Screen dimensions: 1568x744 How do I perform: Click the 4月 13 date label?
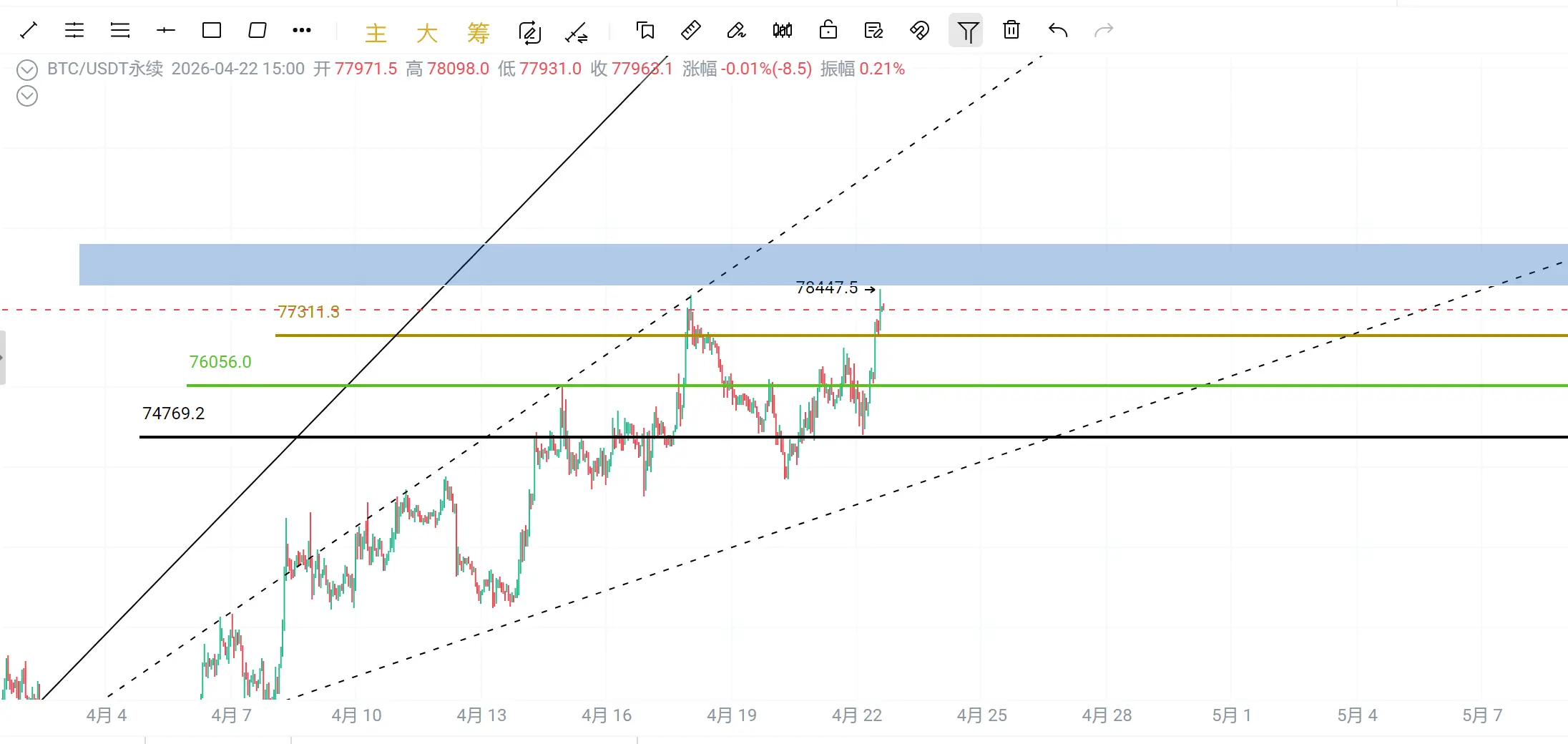pos(482,715)
